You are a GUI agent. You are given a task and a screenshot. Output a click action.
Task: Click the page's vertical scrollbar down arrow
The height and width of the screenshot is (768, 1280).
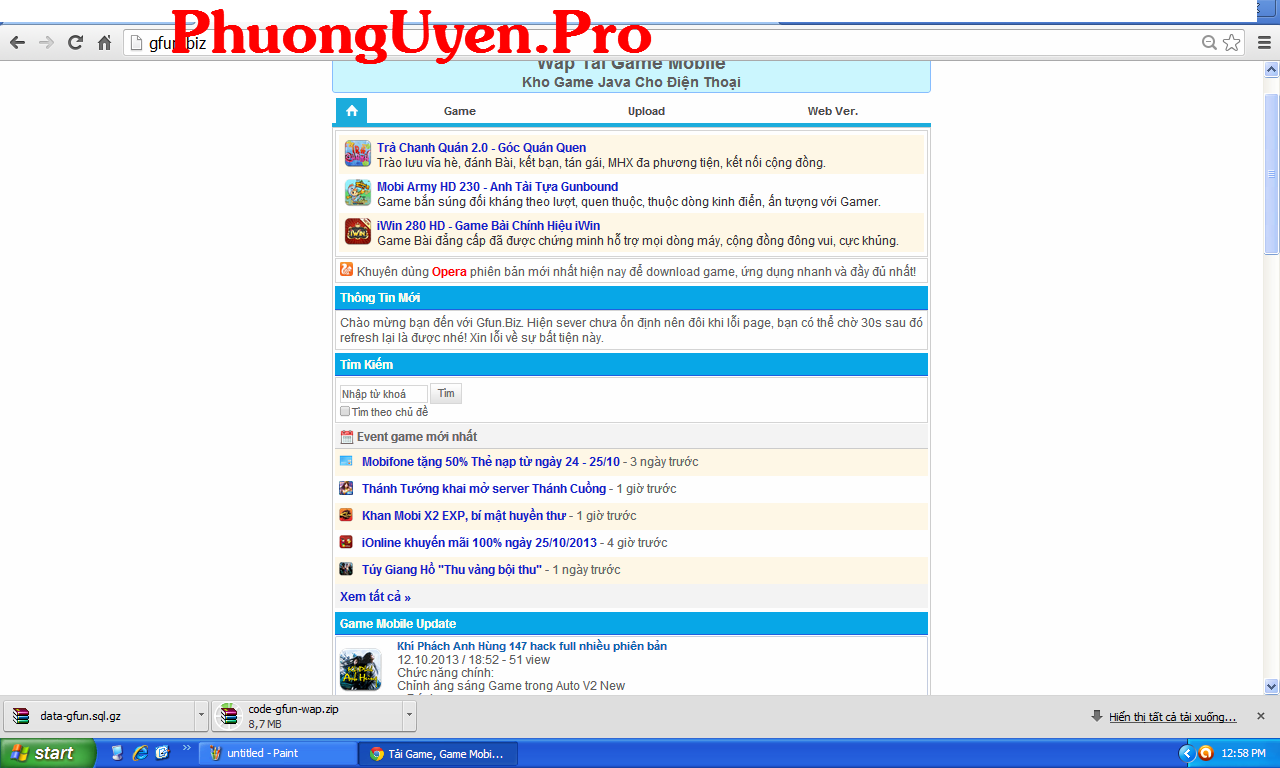1271,687
